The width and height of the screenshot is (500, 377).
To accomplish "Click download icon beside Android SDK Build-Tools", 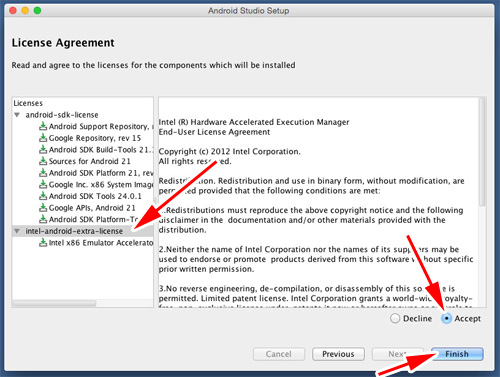I will click(x=43, y=150).
